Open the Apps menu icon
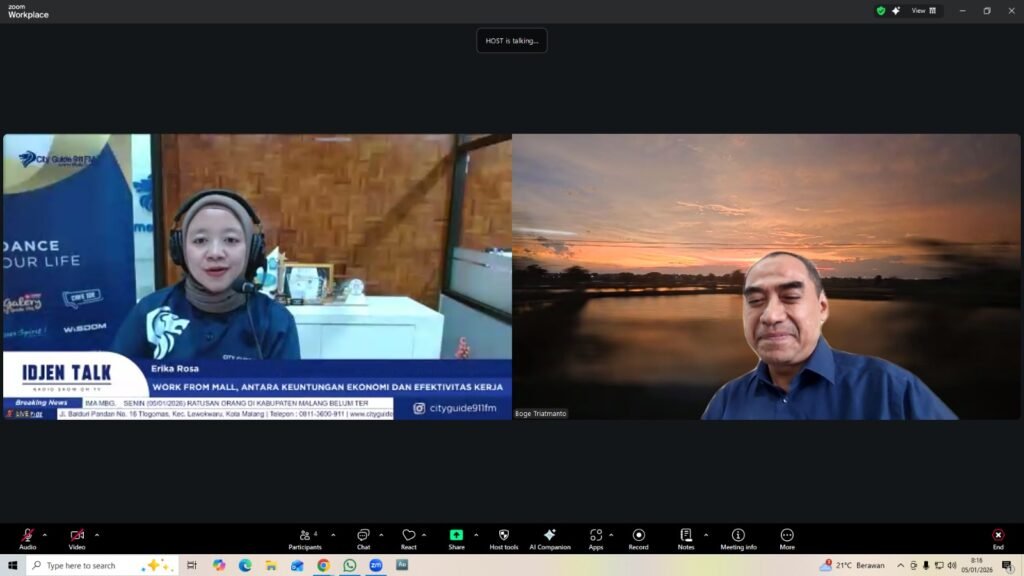 596,536
